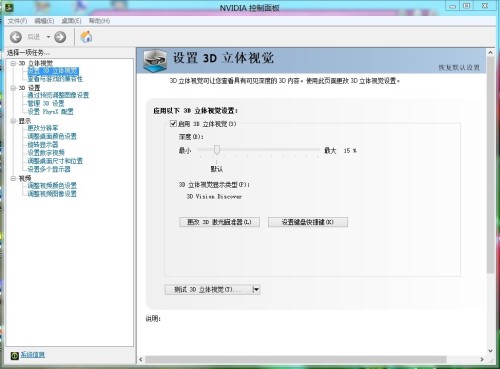Click the 设置键盘快捷键(K) button

coord(308,222)
